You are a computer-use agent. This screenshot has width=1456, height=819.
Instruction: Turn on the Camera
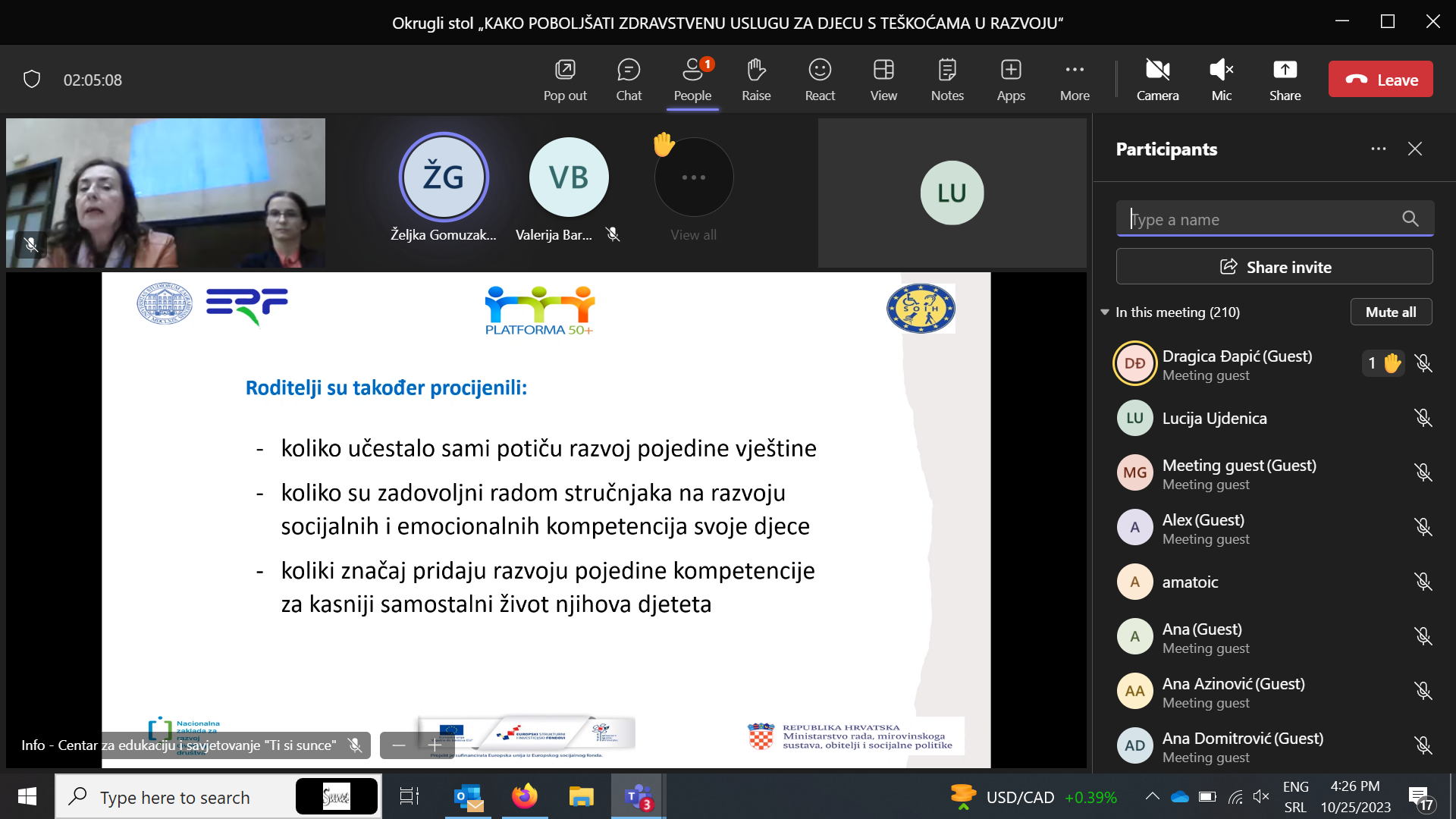(1157, 80)
